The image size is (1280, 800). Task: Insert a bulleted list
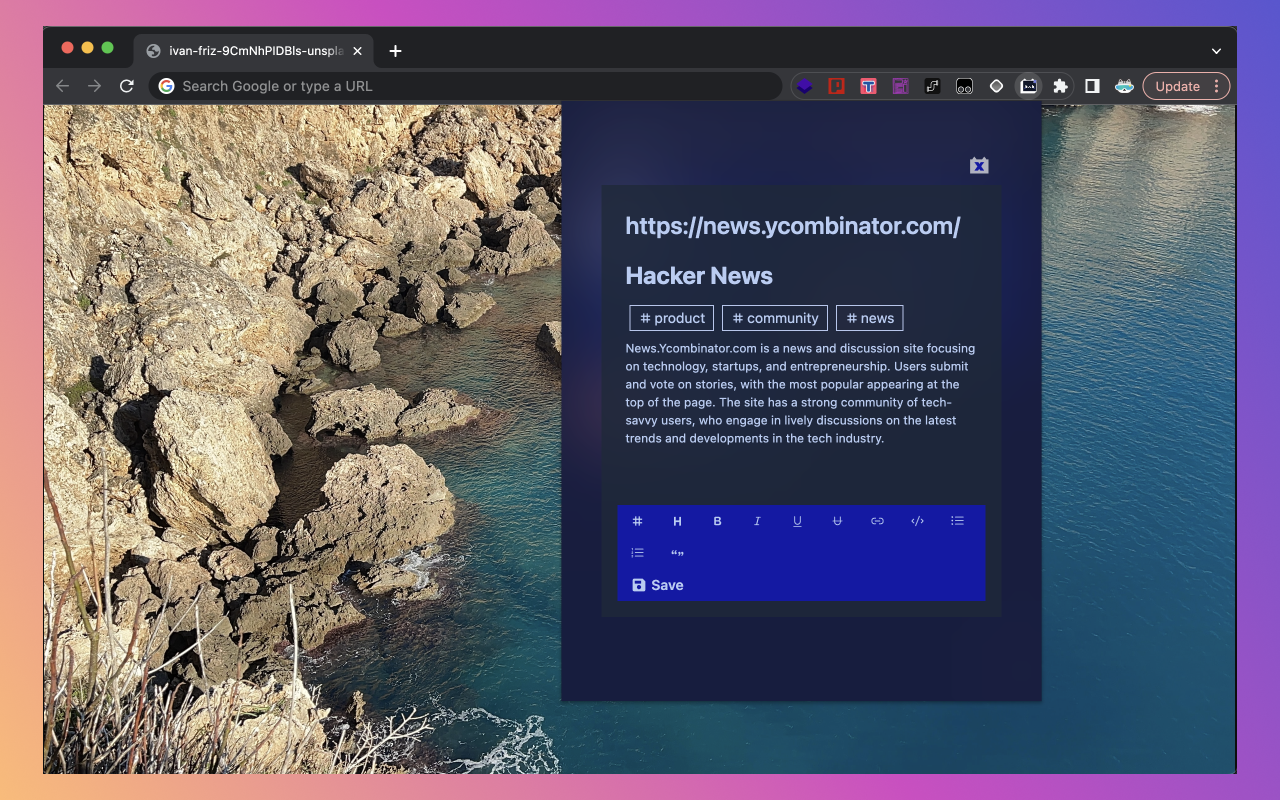coord(957,521)
